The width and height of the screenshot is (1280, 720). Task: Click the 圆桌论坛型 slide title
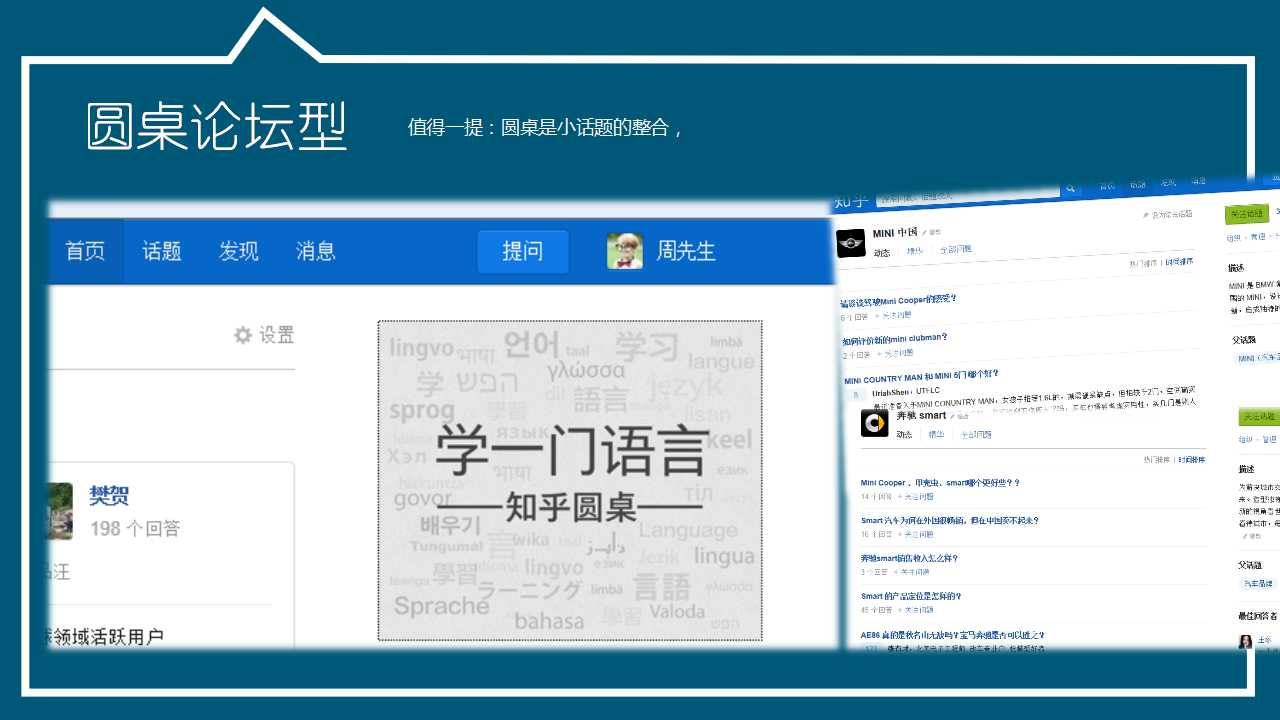217,127
